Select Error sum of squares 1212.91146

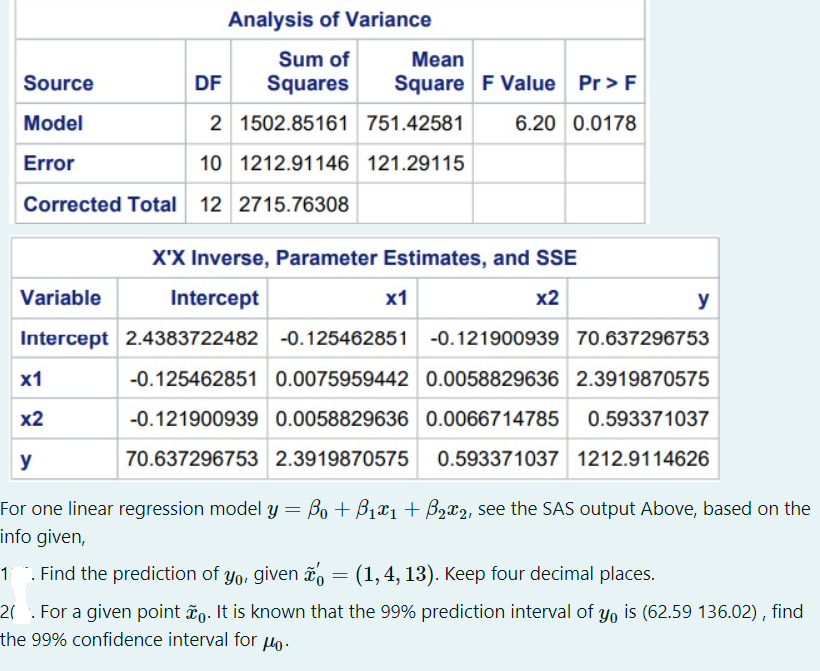tap(294, 163)
